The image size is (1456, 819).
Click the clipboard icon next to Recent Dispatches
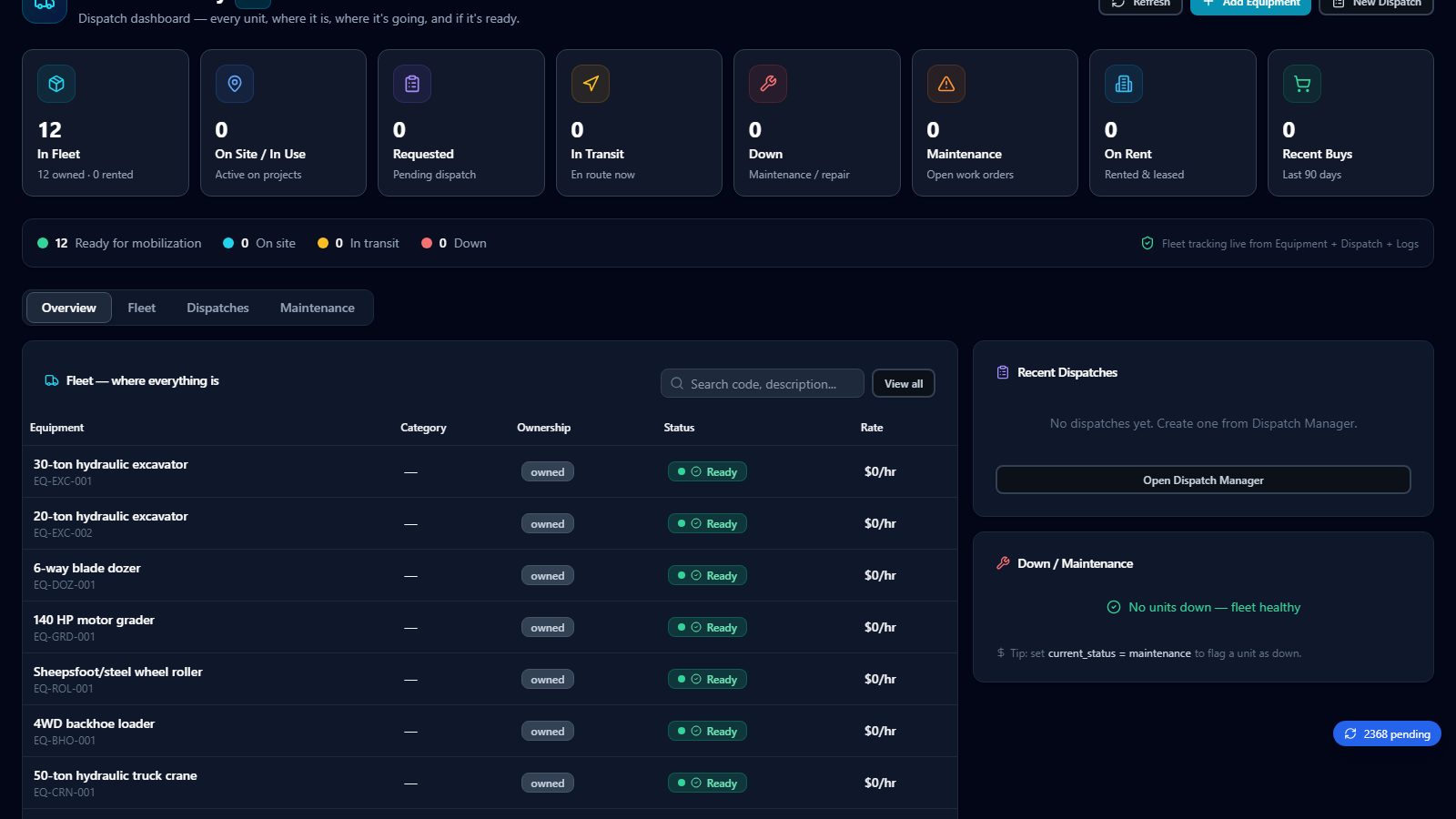(x=1003, y=372)
